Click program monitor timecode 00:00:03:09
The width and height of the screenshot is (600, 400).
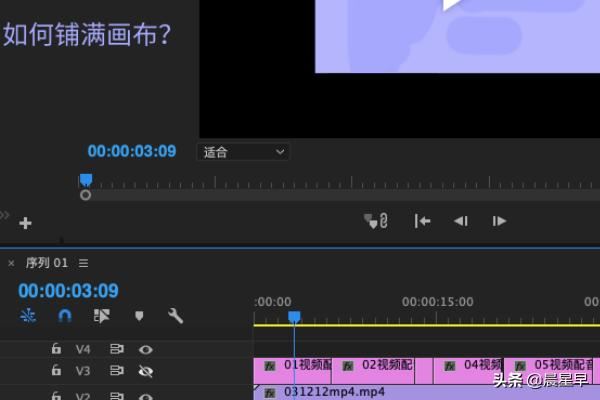point(132,151)
